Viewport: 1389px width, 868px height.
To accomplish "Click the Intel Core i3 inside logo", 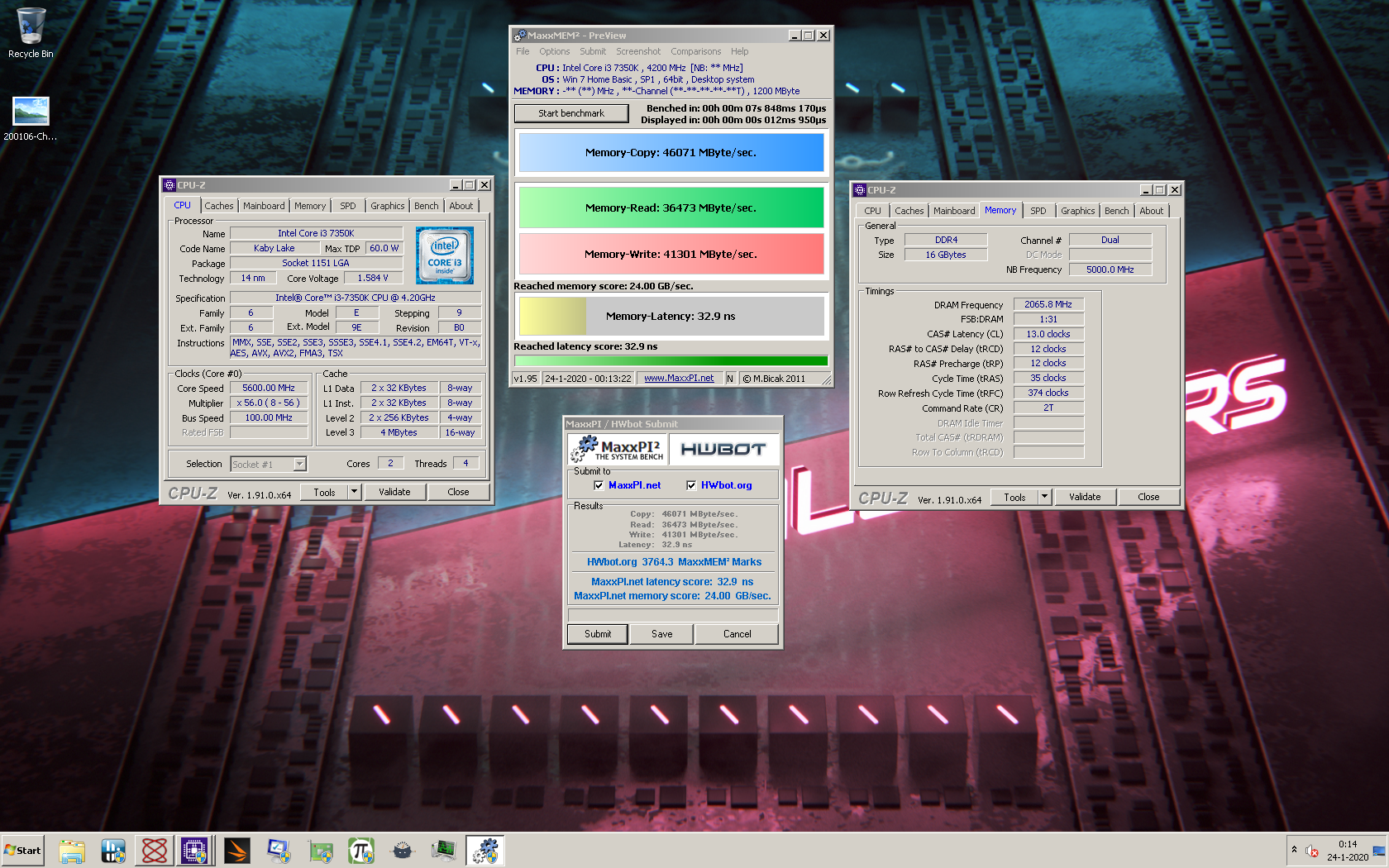I will click(445, 255).
